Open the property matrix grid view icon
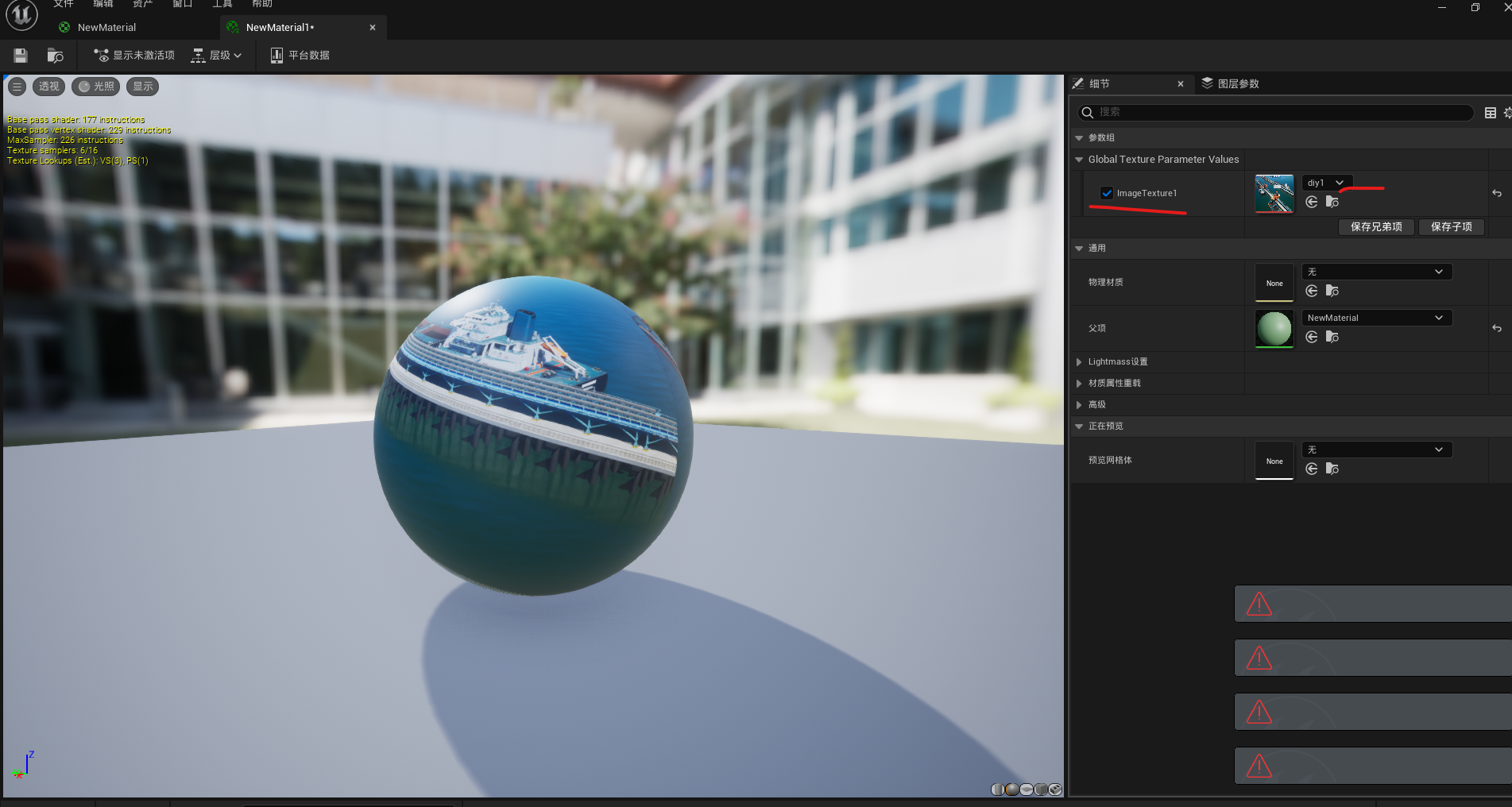Viewport: 1512px width, 807px height. click(x=1491, y=113)
